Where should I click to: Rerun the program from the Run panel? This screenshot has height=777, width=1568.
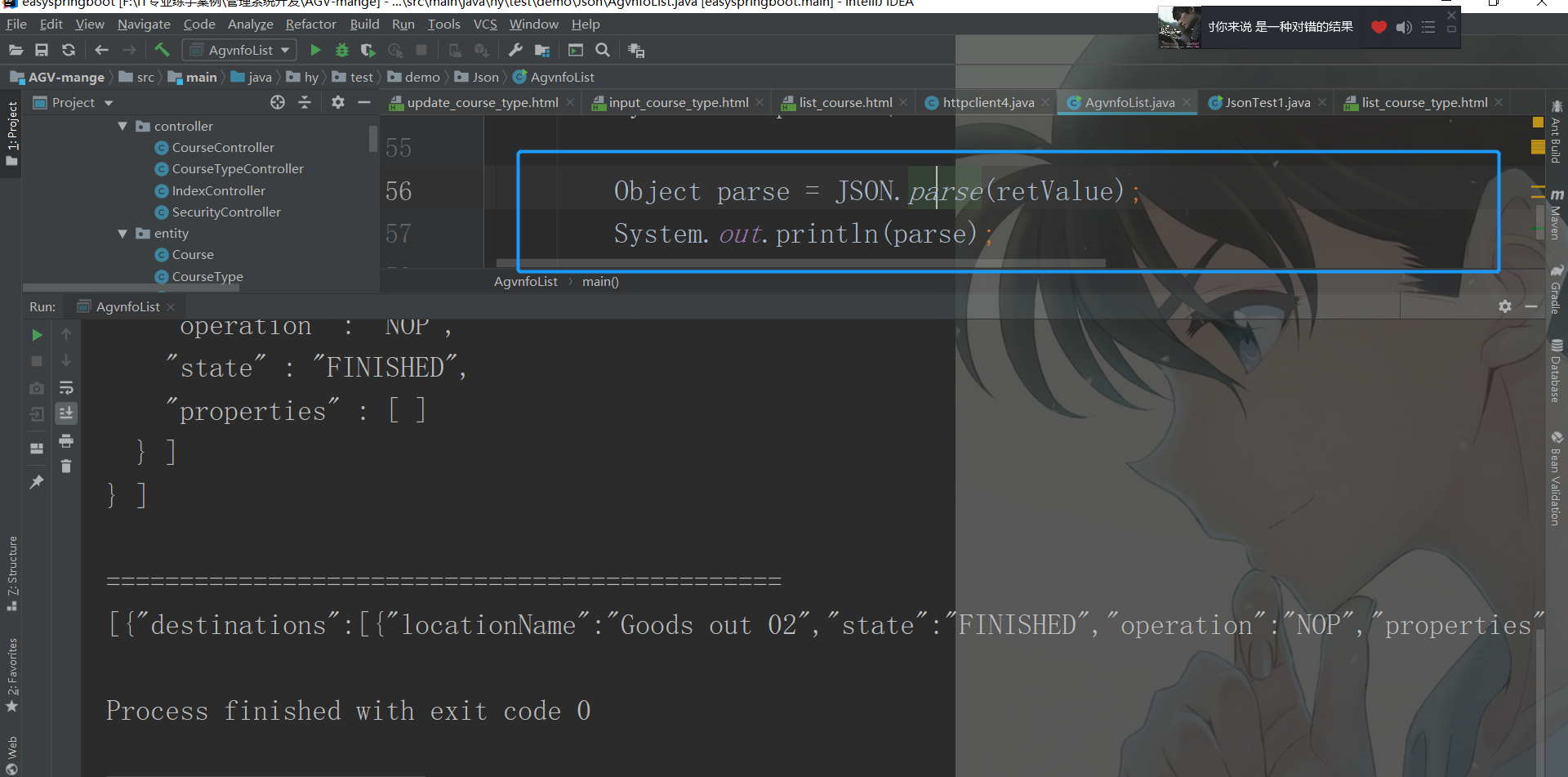click(x=37, y=334)
